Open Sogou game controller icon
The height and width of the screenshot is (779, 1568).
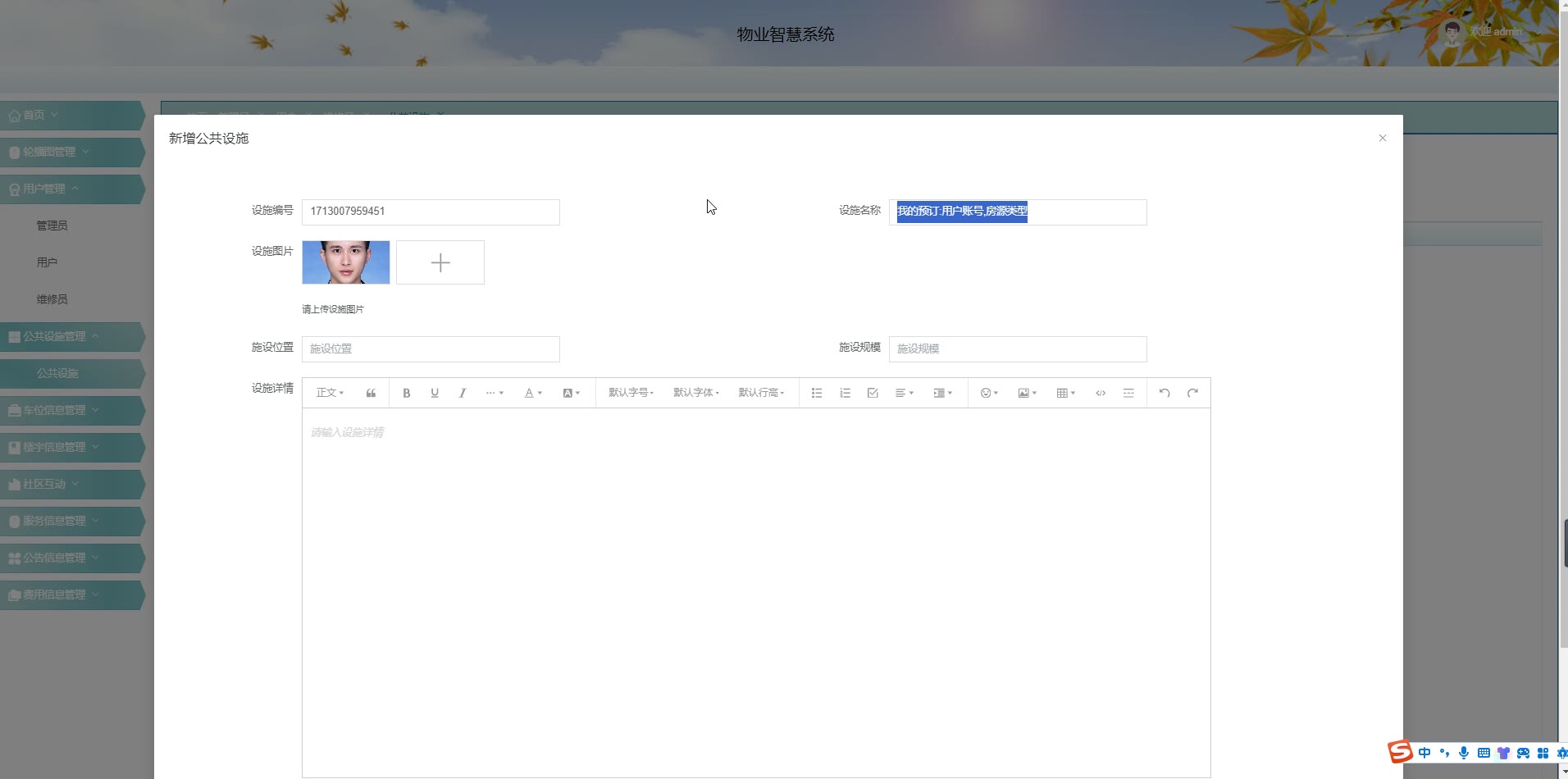[1523, 753]
